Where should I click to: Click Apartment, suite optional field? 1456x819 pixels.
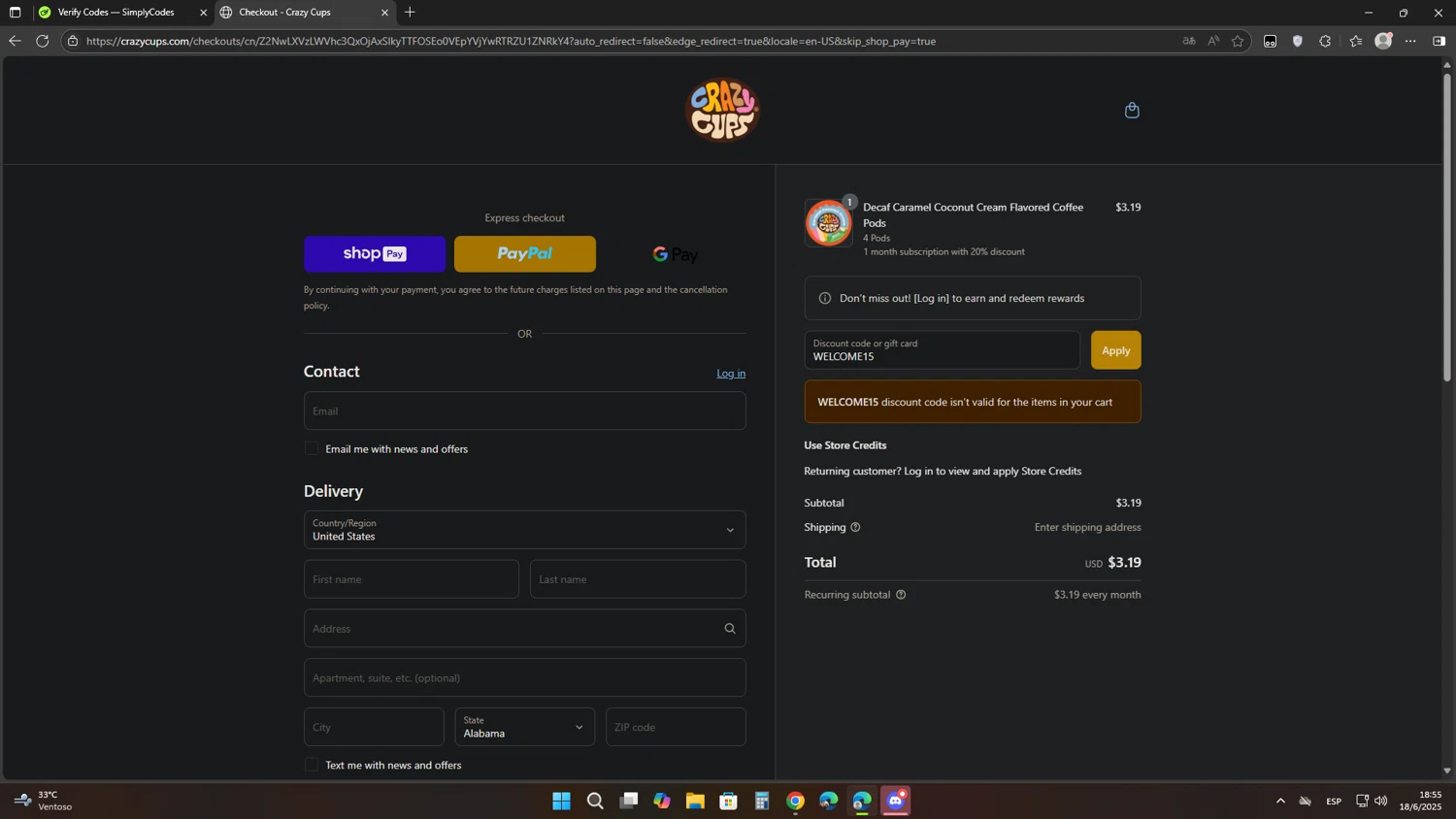pos(525,677)
